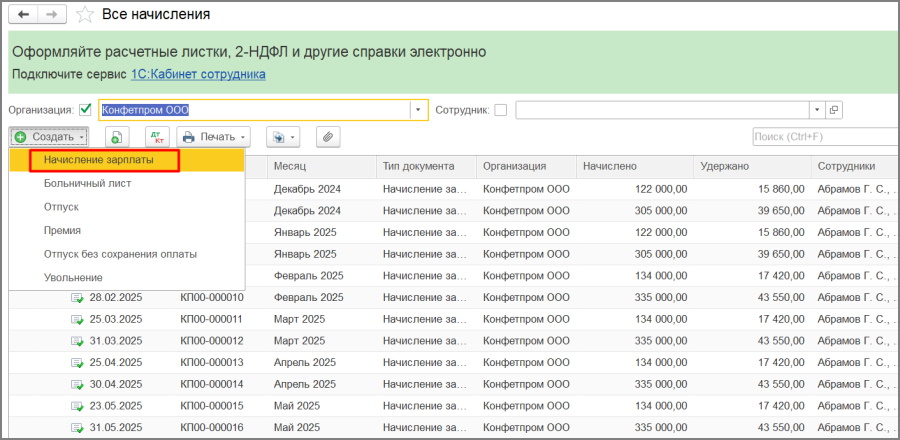Screen dimensions: 900x440
Task: Click date 31.05.2025 in the list
Action: [x=116, y=428]
